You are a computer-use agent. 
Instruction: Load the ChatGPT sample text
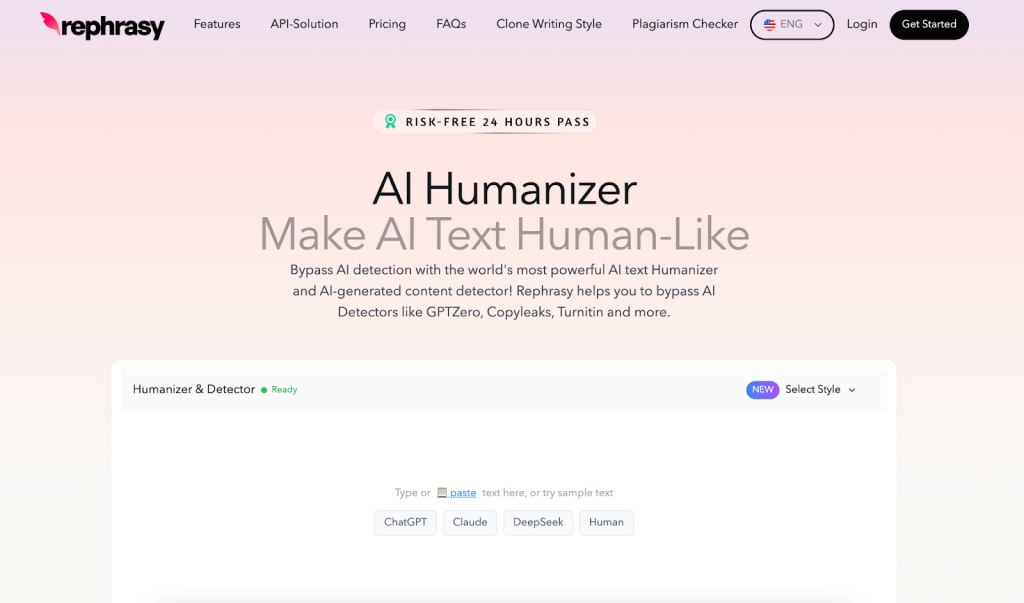click(x=405, y=523)
